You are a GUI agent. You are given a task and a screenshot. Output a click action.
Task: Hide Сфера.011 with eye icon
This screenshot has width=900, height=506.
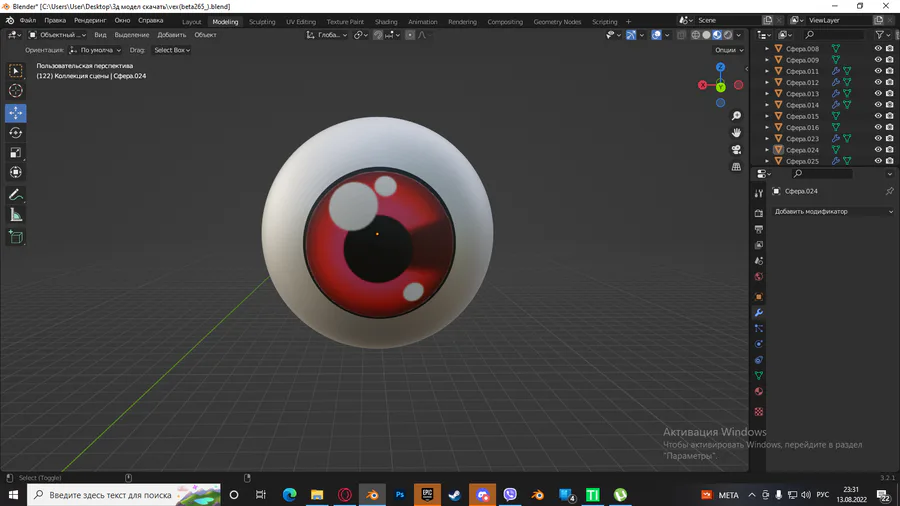coord(878,71)
